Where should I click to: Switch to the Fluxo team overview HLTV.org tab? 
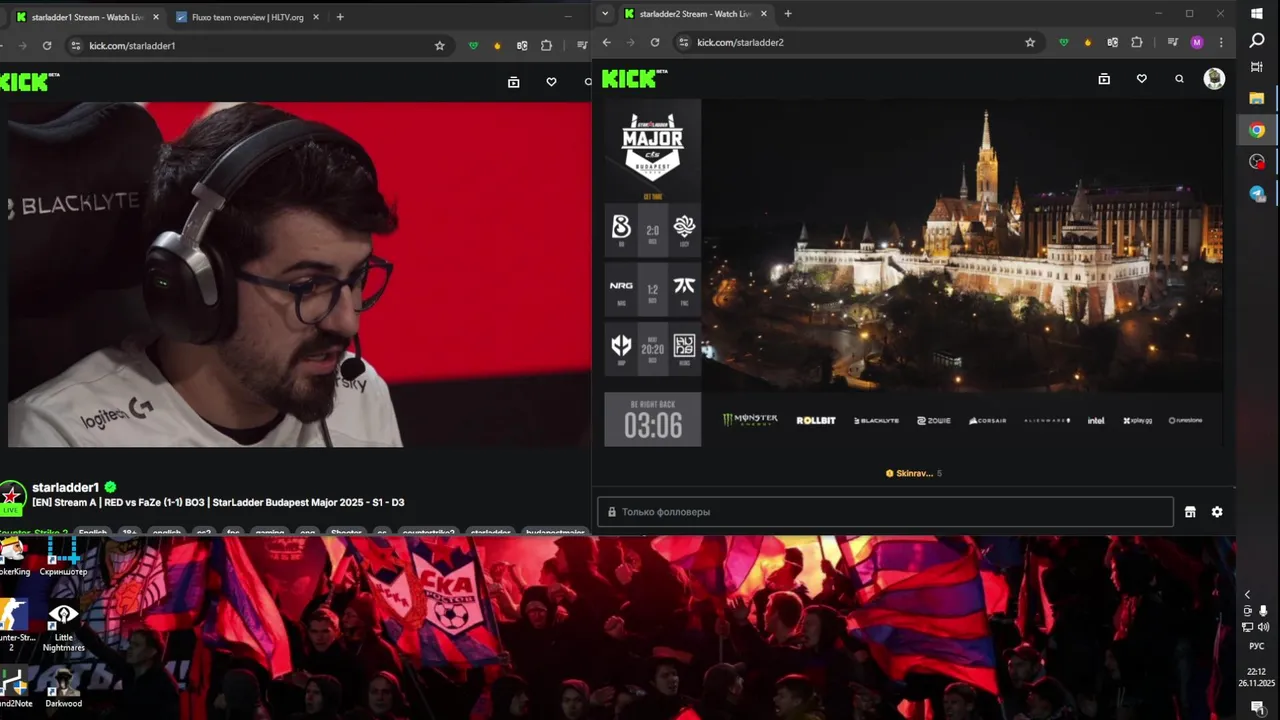pos(247,17)
